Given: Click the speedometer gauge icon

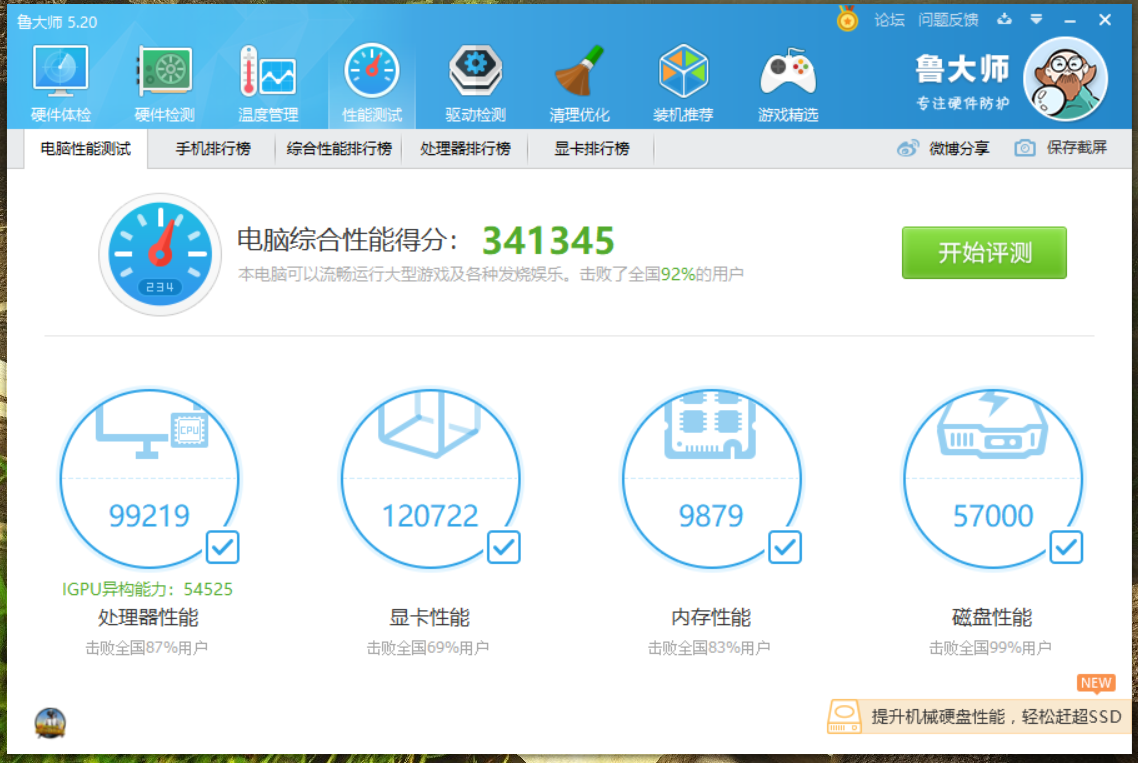Looking at the screenshot, I should [x=160, y=254].
